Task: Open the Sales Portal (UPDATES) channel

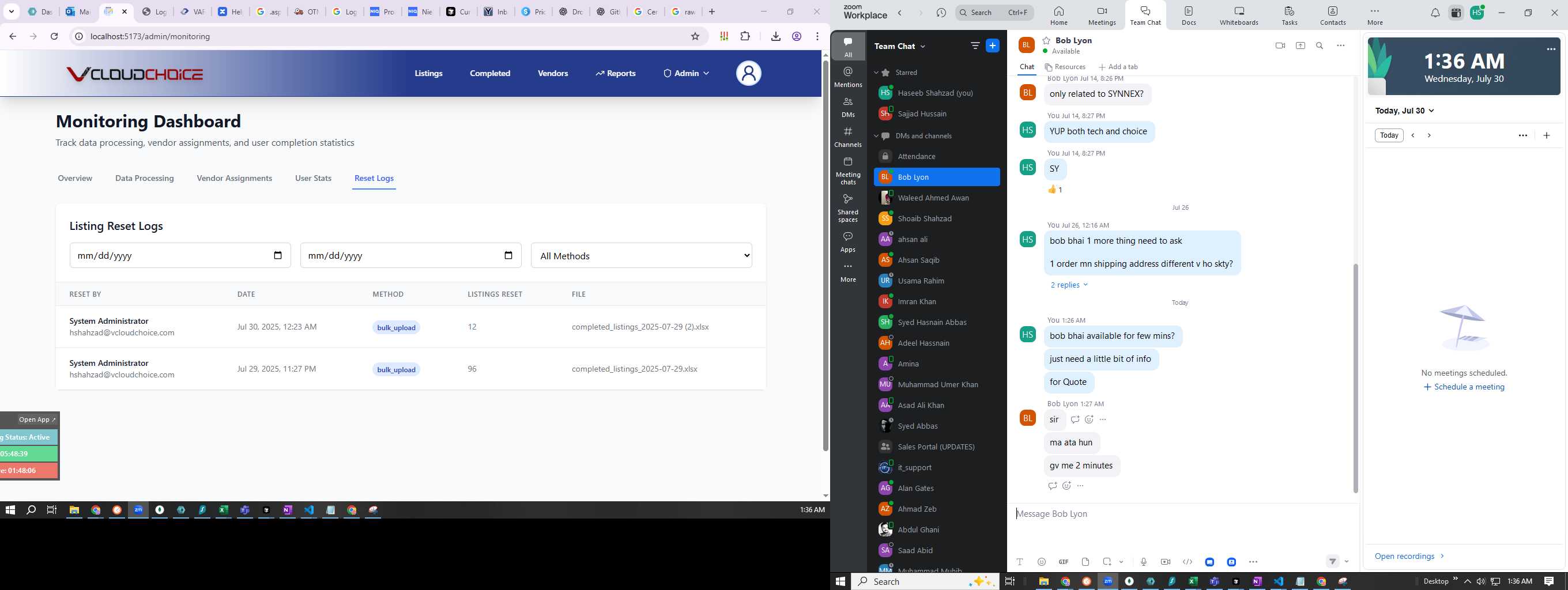Action: tap(937, 447)
